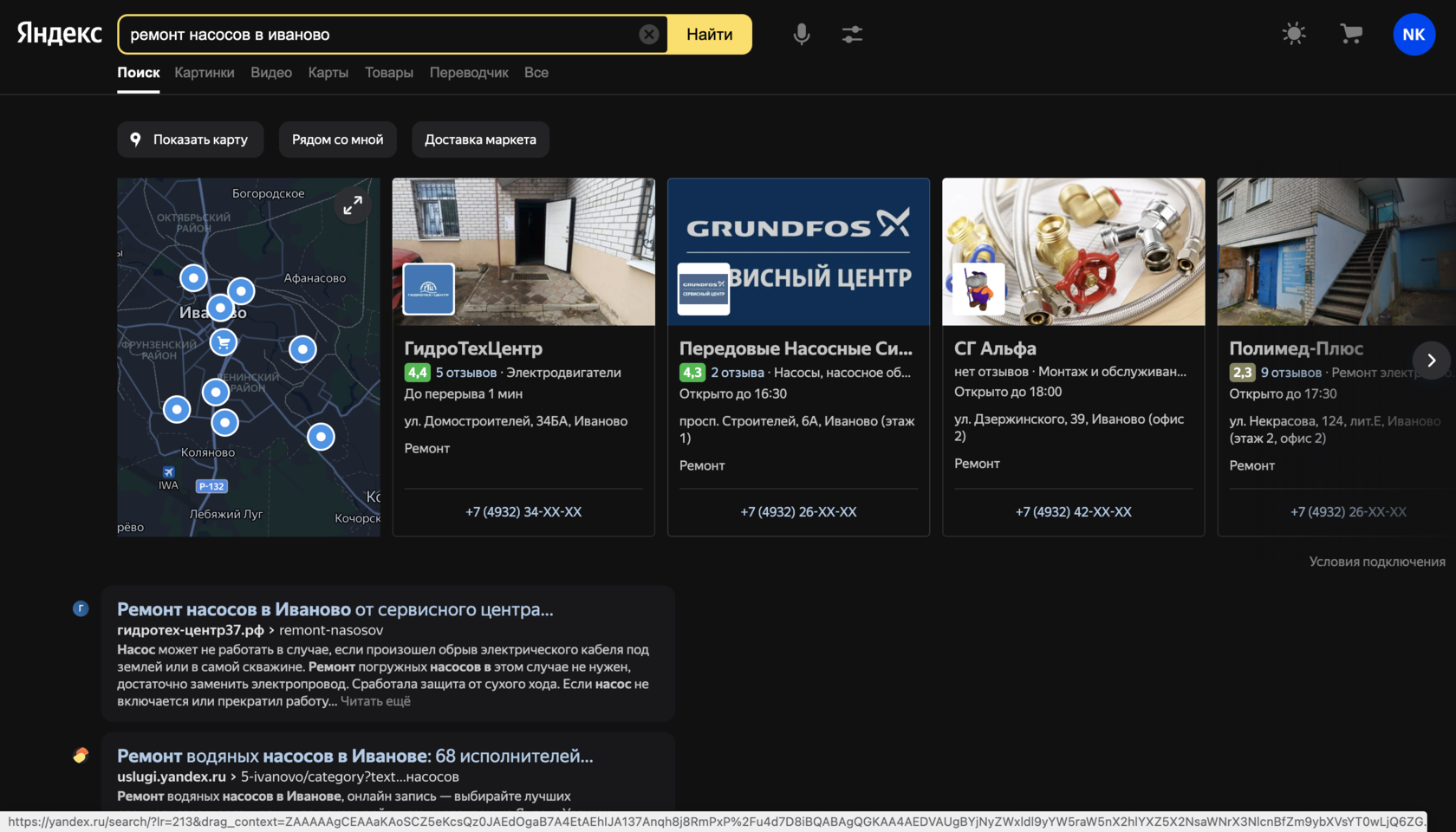Expand snippet with Читать ещё
Viewport: 1456px width, 832px height.
375,701
